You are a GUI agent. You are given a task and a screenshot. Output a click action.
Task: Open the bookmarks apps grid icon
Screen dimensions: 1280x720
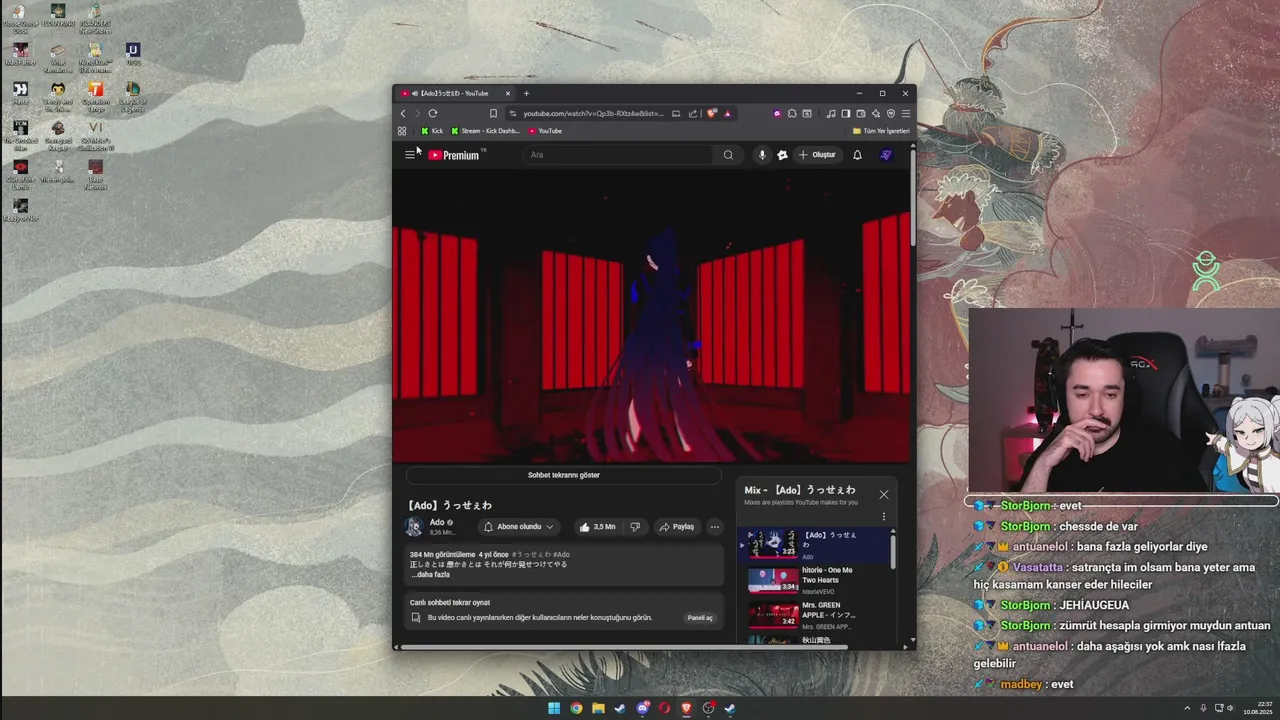coord(402,131)
